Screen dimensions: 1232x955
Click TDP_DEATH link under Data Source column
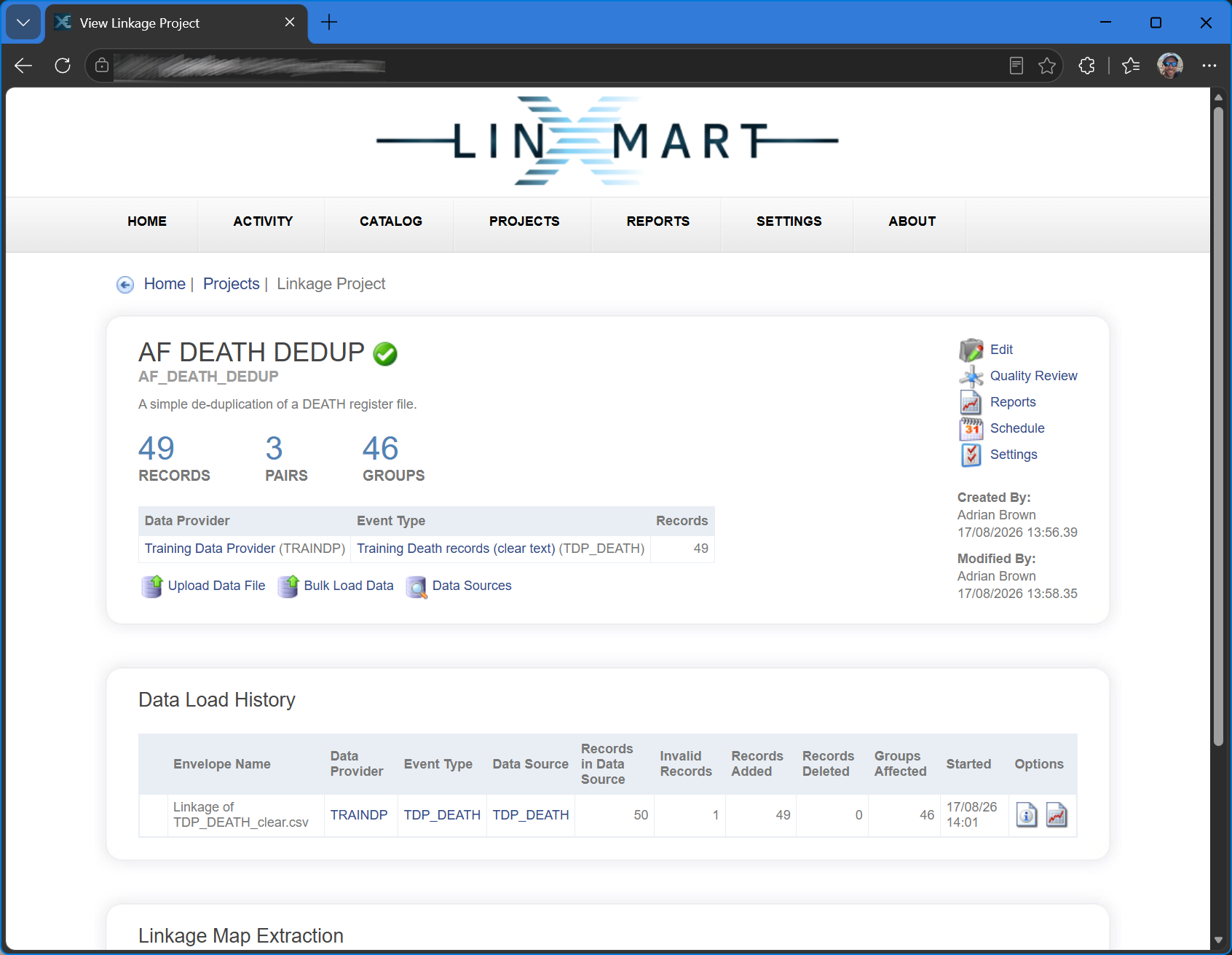(x=531, y=815)
